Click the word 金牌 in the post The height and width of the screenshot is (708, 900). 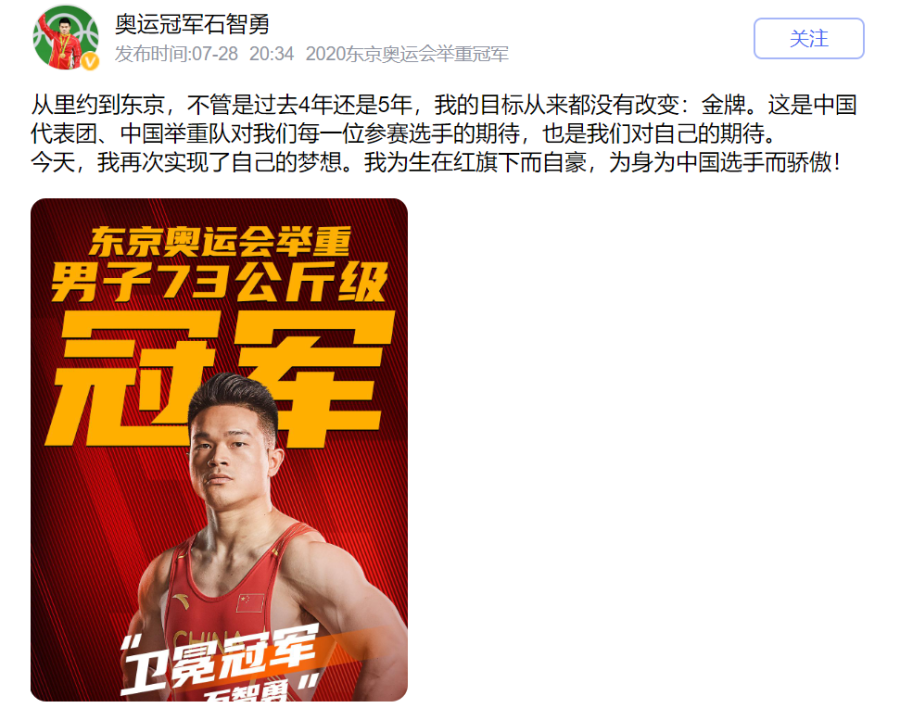coord(723,105)
